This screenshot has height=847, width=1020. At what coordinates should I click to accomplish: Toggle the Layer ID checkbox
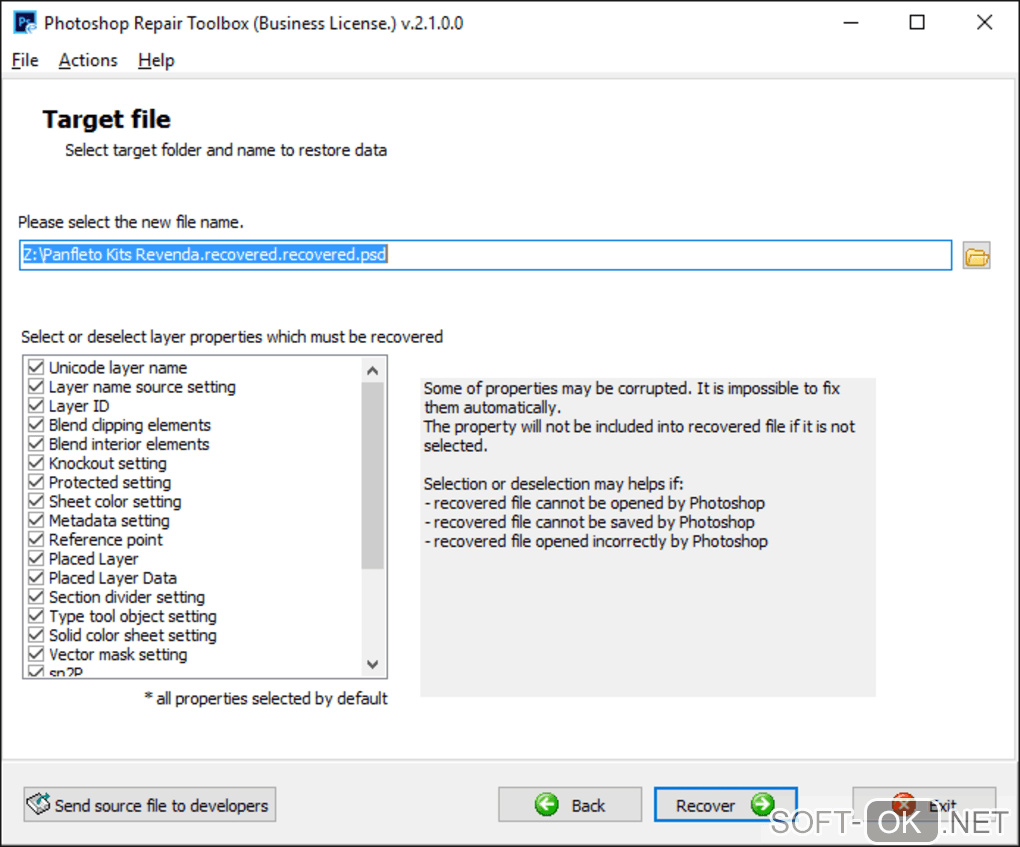pyautogui.click(x=36, y=406)
